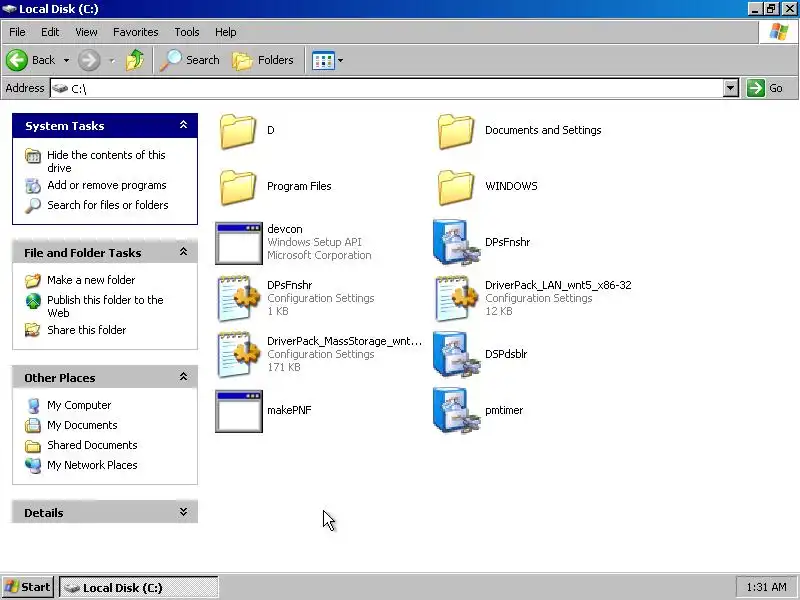Click the Windows flag logo
Viewport: 800px width, 600px height.
[x=779, y=32]
